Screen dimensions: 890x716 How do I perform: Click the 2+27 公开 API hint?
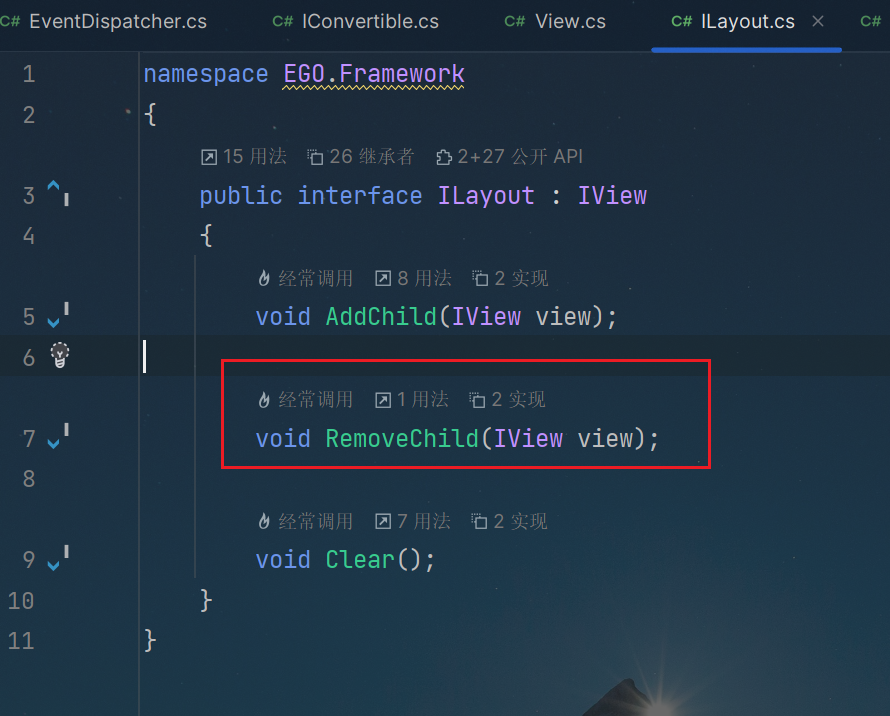(509, 157)
